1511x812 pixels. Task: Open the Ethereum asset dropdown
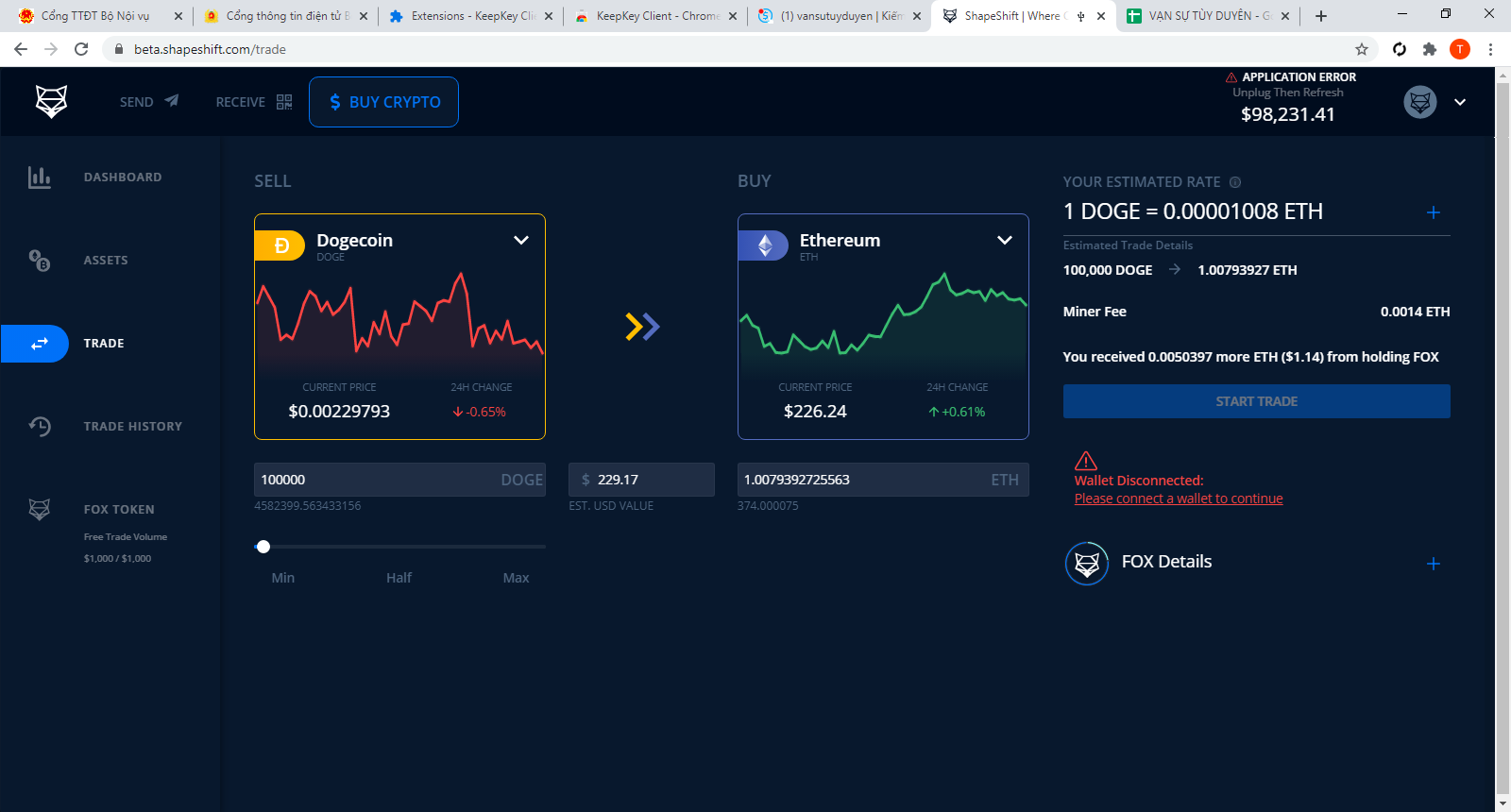click(x=1005, y=240)
